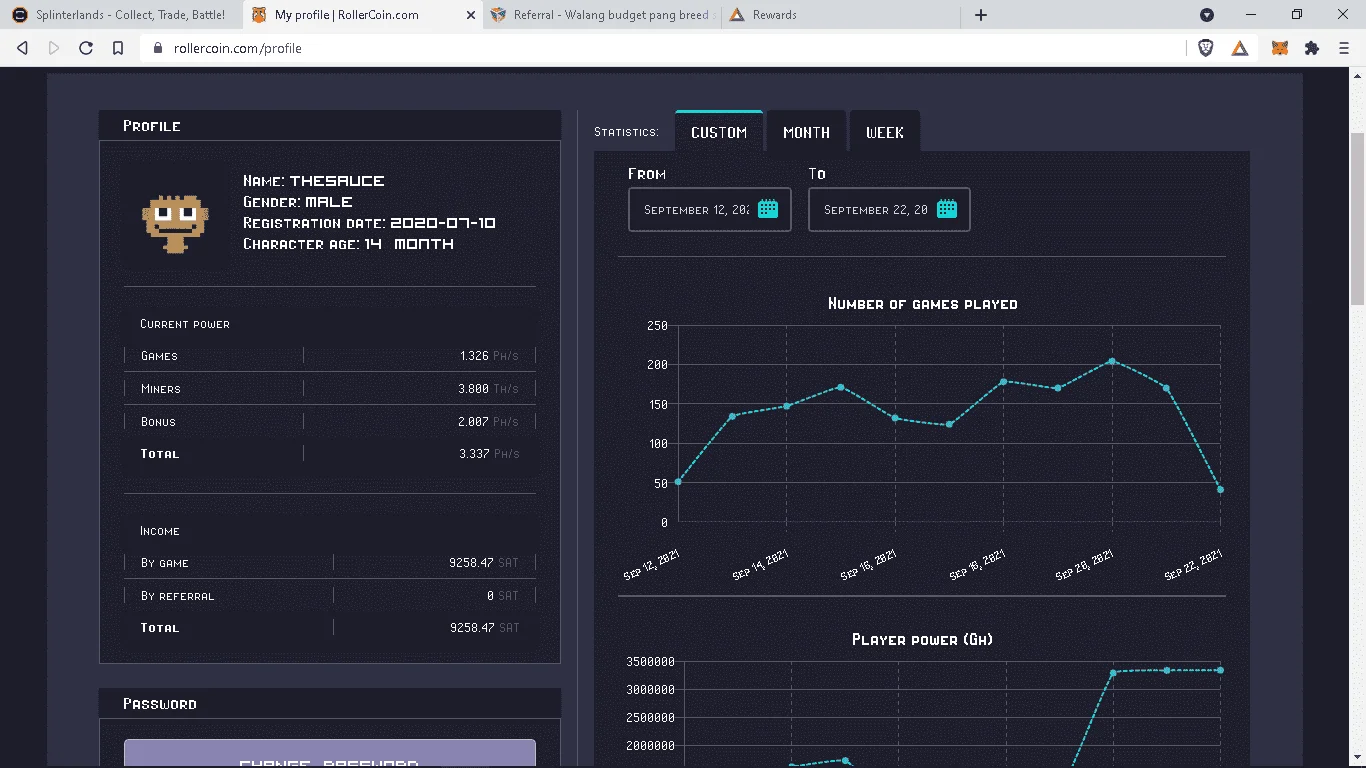Viewport: 1366px width, 768px height.
Task: Open the tab search dropdown arrow
Action: (x=1207, y=15)
